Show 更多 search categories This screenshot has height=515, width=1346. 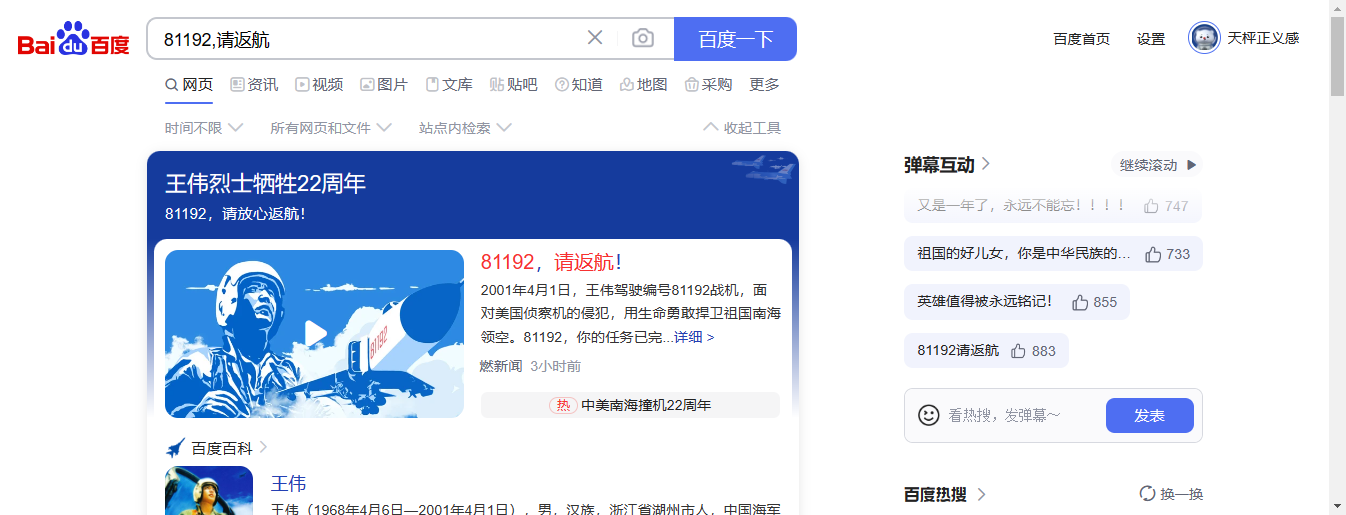[764, 85]
